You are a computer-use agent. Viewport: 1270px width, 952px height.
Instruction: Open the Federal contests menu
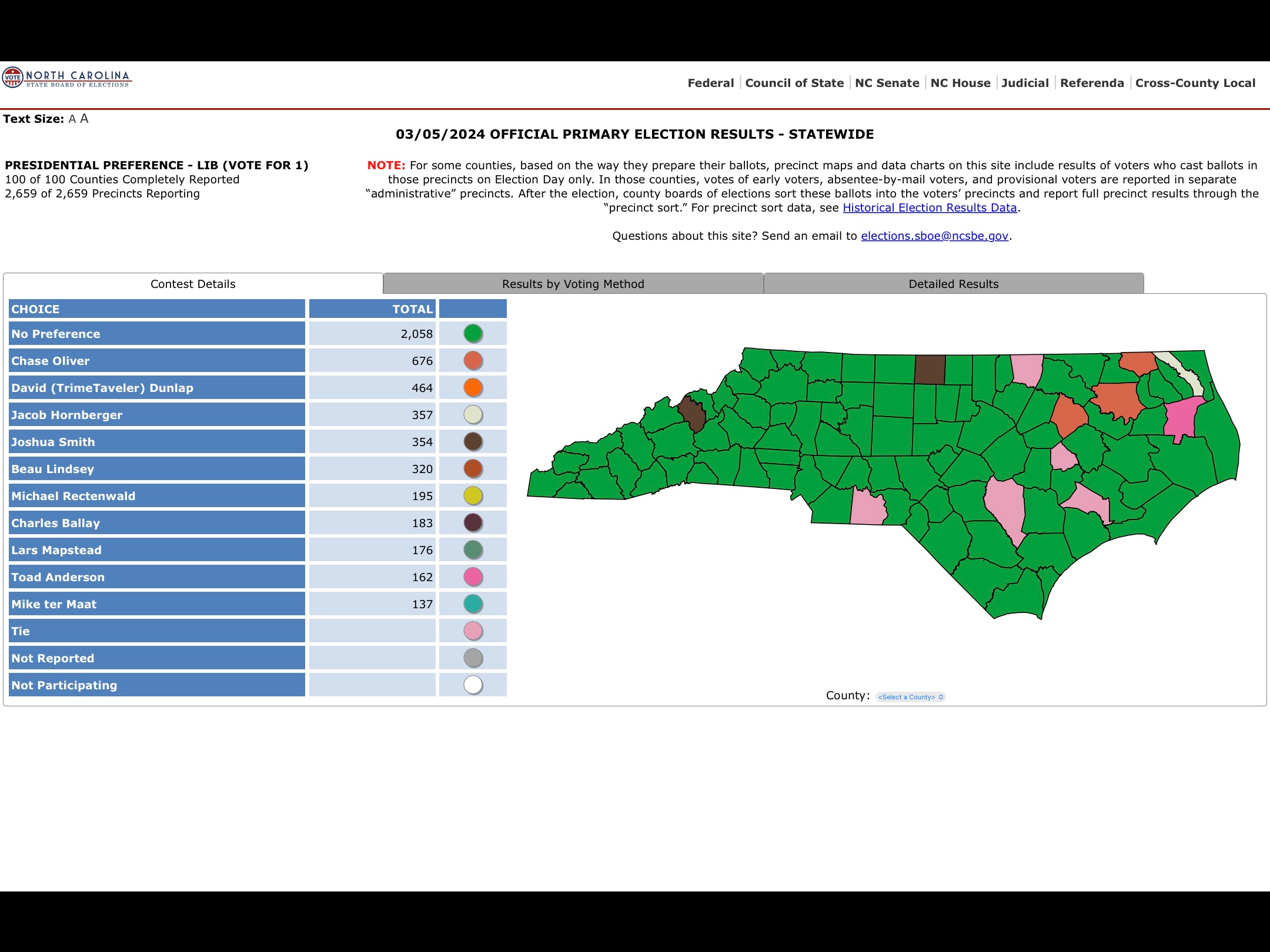coord(711,83)
